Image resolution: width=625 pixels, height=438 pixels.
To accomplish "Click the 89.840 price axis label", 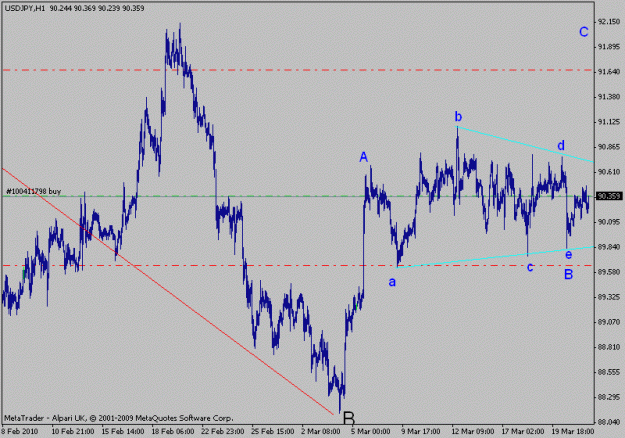I will point(609,247).
